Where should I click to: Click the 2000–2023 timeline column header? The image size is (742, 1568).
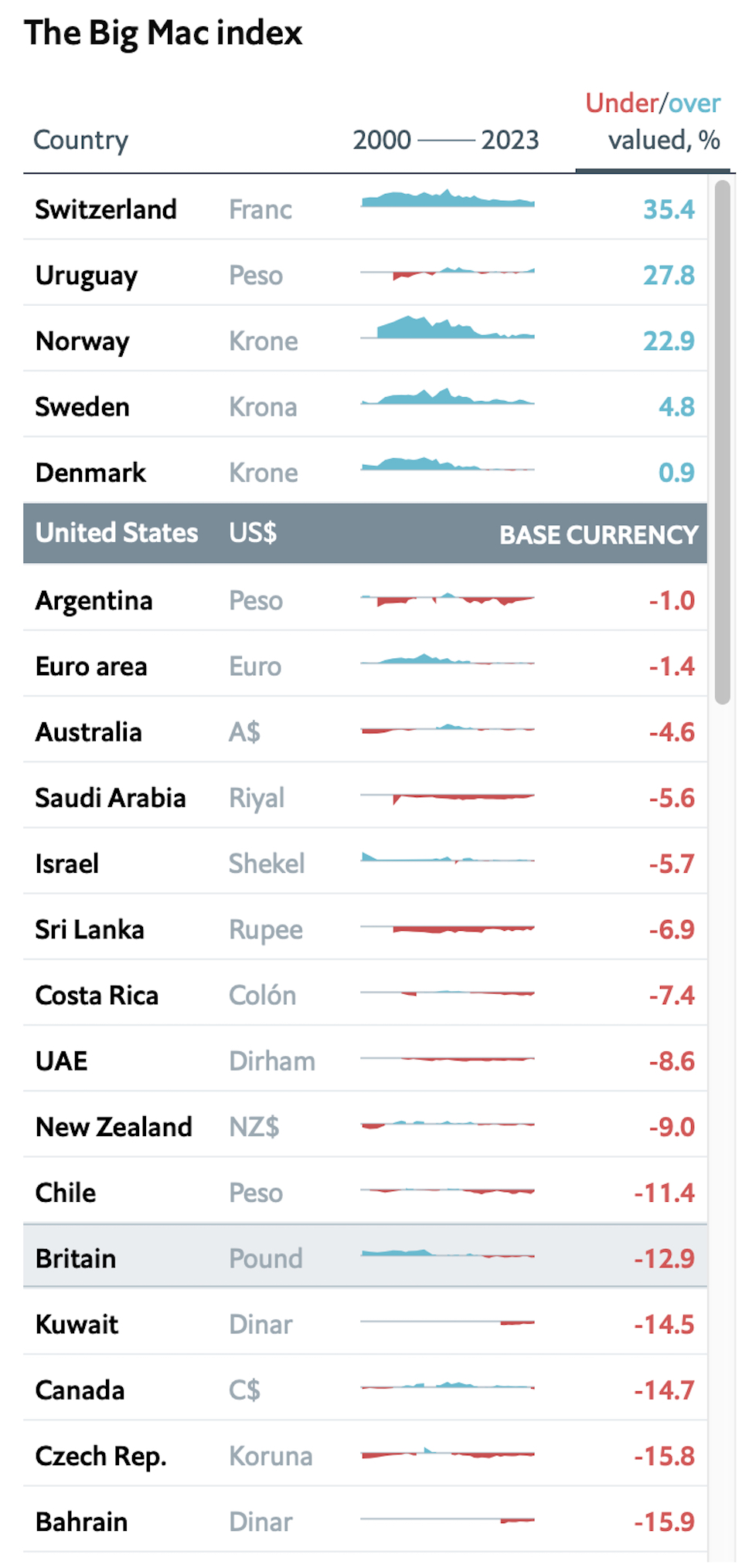tap(445, 140)
